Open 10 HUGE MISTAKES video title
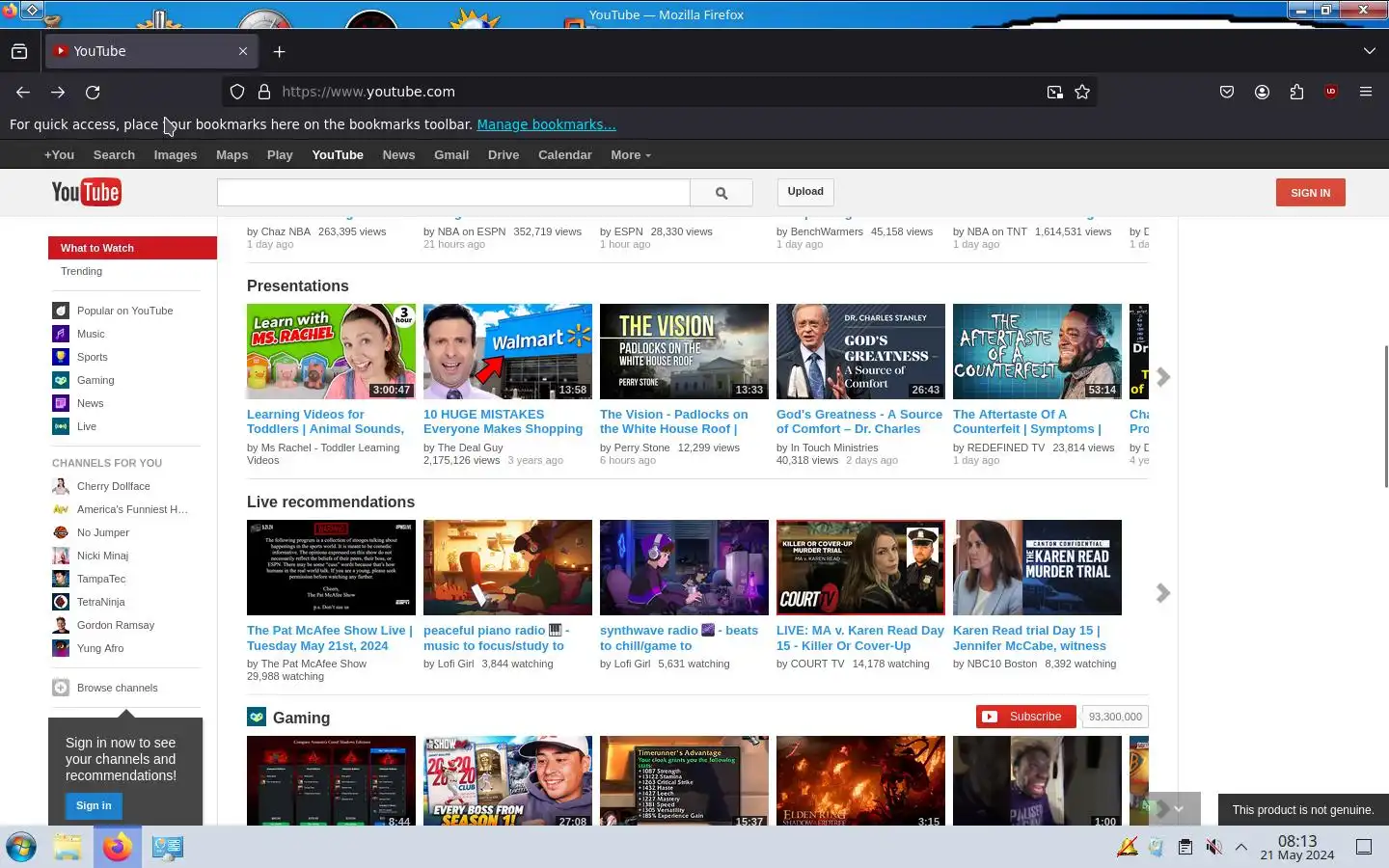Viewport: 1389px width, 868px height. (503, 421)
